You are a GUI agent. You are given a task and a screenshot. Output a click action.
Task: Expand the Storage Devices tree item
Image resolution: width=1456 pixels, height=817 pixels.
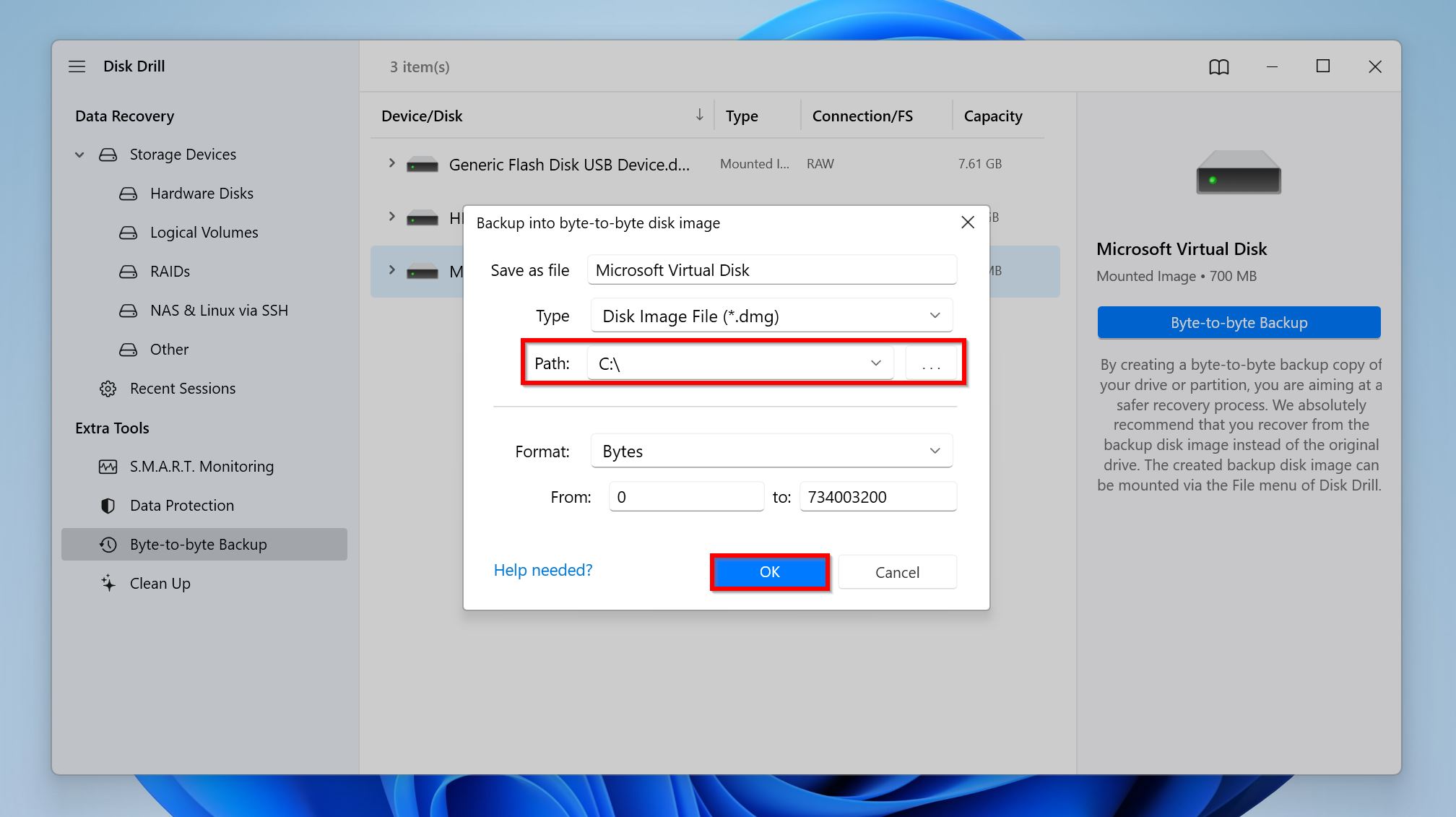coord(80,154)
